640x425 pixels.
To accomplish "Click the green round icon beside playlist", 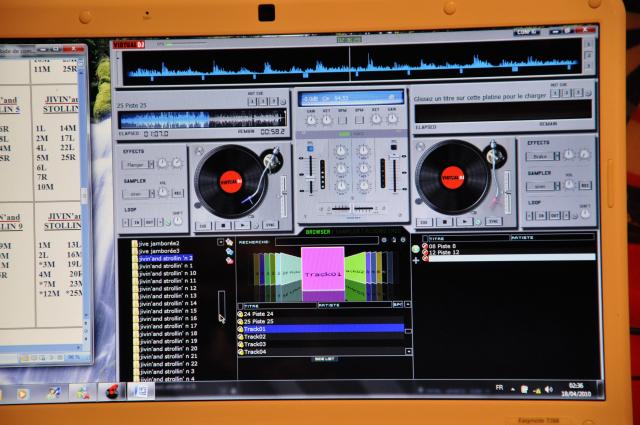I will 416,249.
